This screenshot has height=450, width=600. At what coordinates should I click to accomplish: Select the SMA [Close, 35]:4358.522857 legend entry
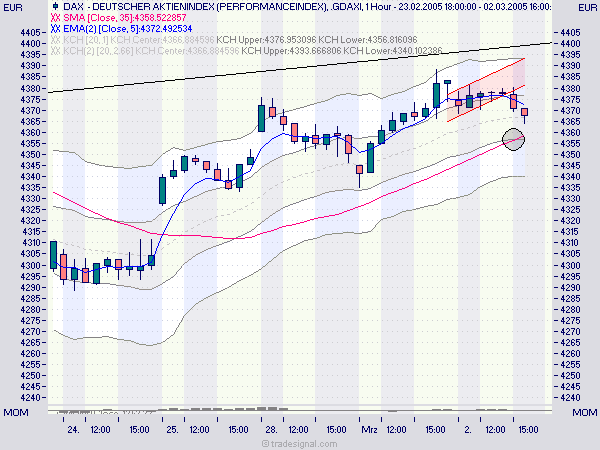[x=125, y=18]
